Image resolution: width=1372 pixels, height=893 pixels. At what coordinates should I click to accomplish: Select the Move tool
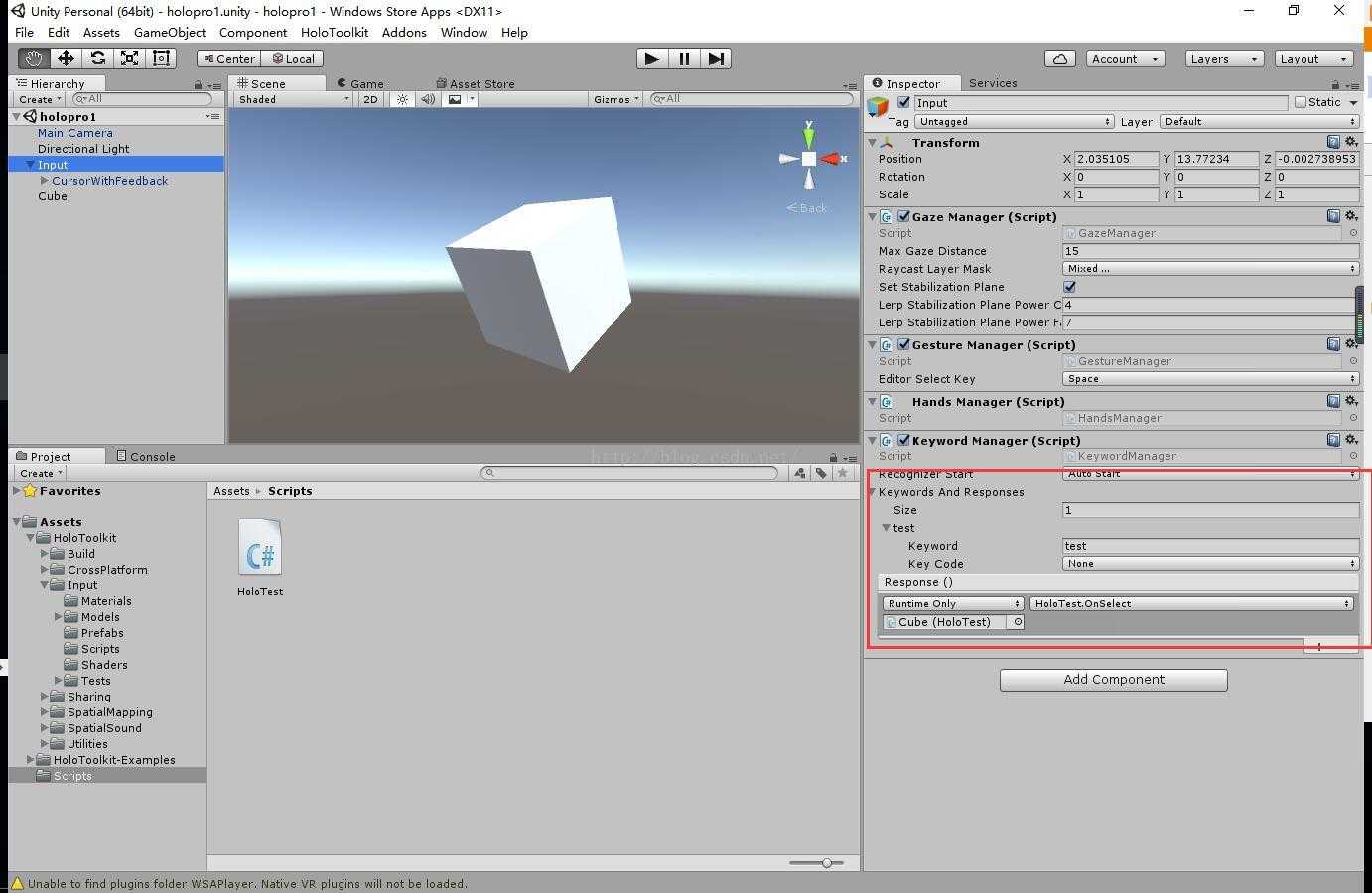tap(66, 59)
